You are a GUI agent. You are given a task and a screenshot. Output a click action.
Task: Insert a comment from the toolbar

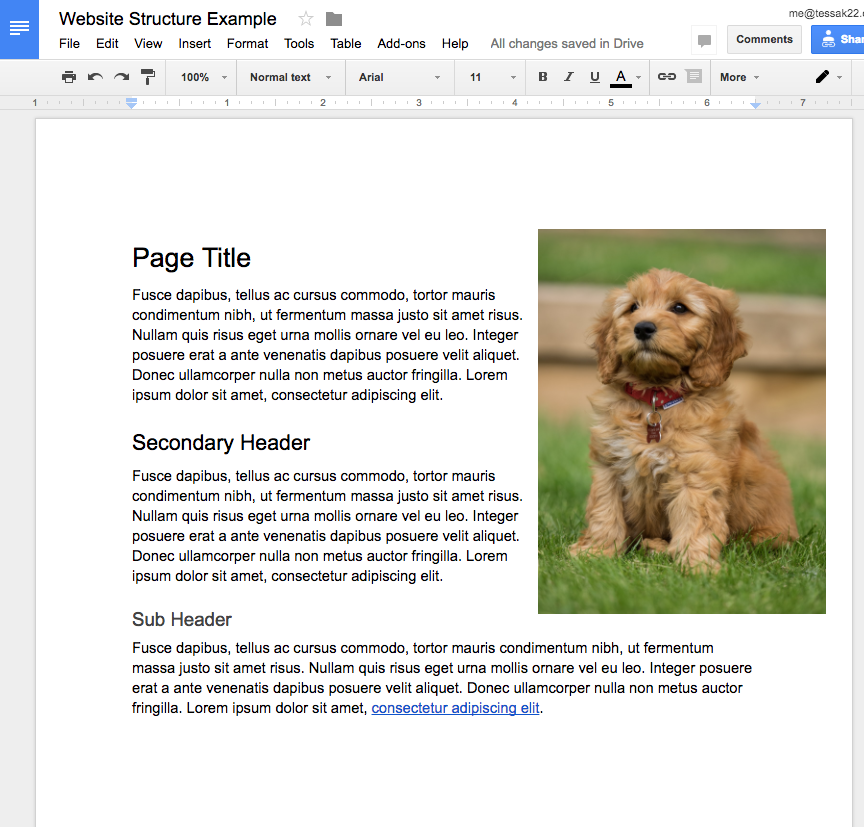(694, 76)
